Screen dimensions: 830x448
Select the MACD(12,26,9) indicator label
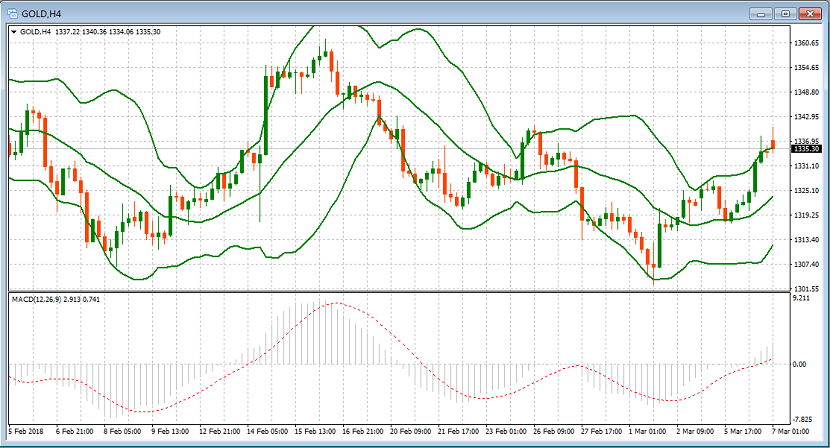[x=56, y=300]
